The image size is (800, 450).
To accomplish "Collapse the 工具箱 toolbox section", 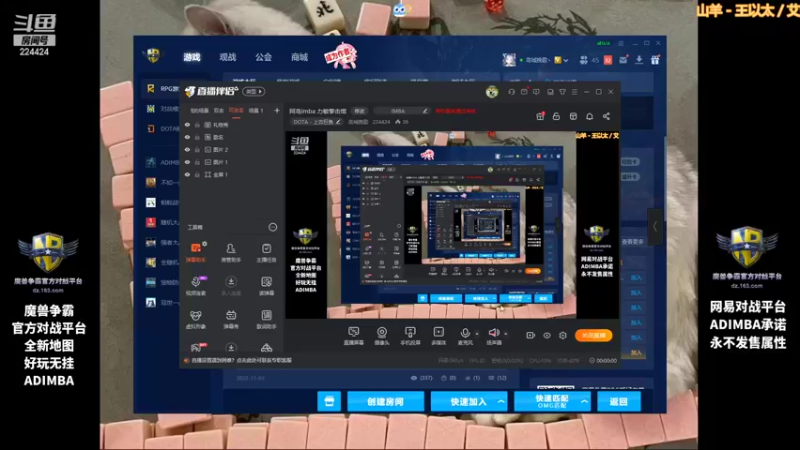I will click(272, 227).
